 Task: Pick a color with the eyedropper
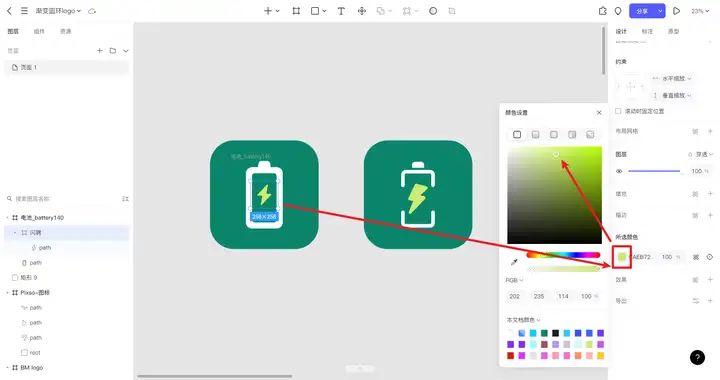[x=514, y=262]
